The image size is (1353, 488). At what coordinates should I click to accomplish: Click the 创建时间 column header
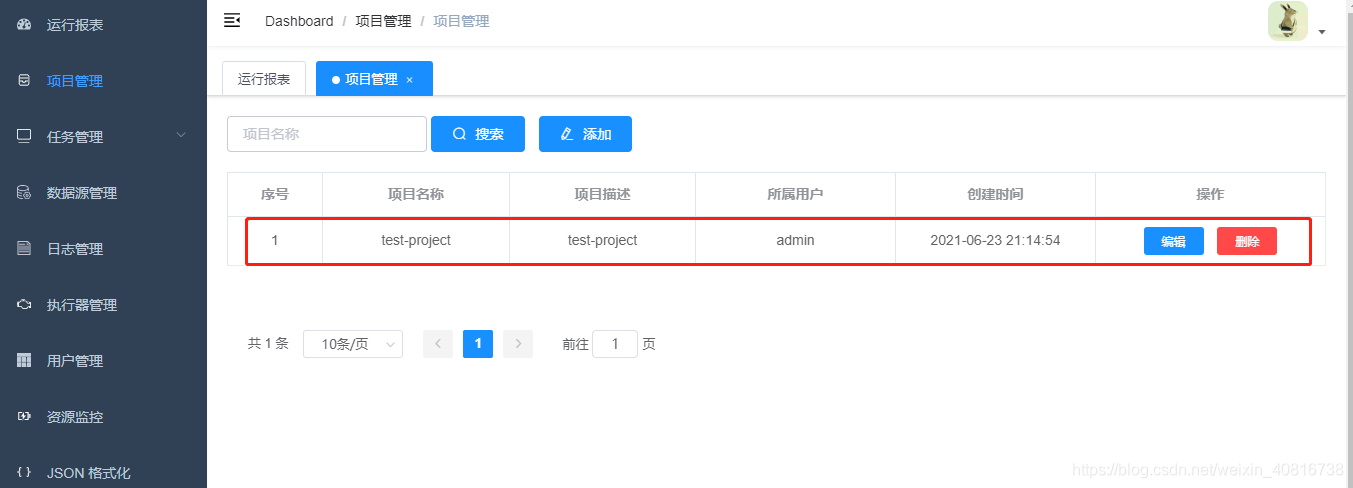pyautogui.click(x=995, y=194)
